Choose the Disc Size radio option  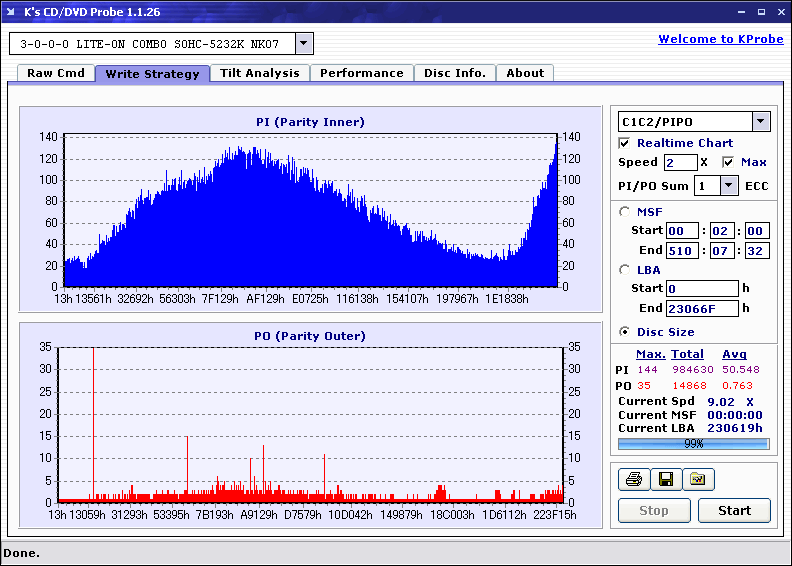click(625, 332)
